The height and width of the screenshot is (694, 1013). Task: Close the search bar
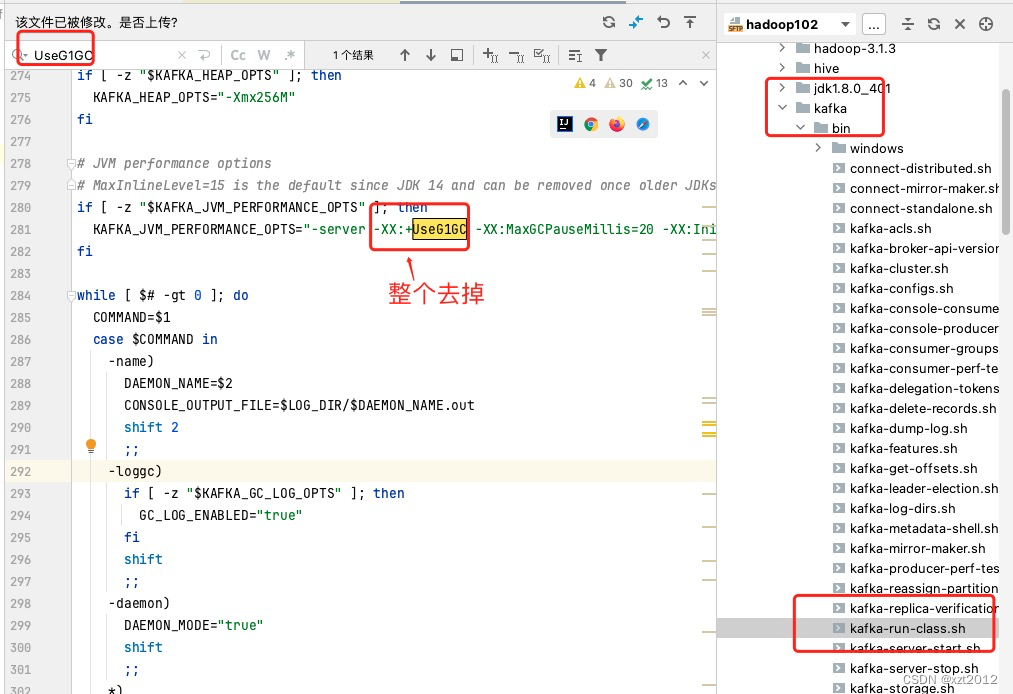705,56
